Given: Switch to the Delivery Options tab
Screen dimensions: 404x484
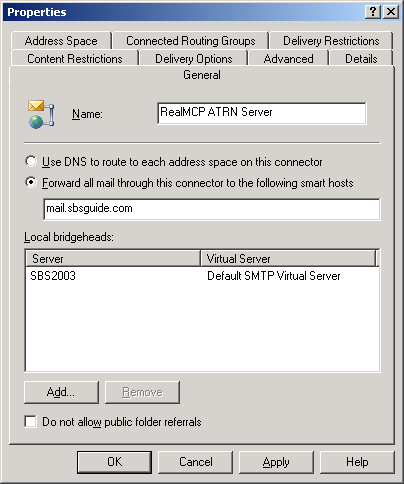Looking at the screenshot, I should click(193, 59).
